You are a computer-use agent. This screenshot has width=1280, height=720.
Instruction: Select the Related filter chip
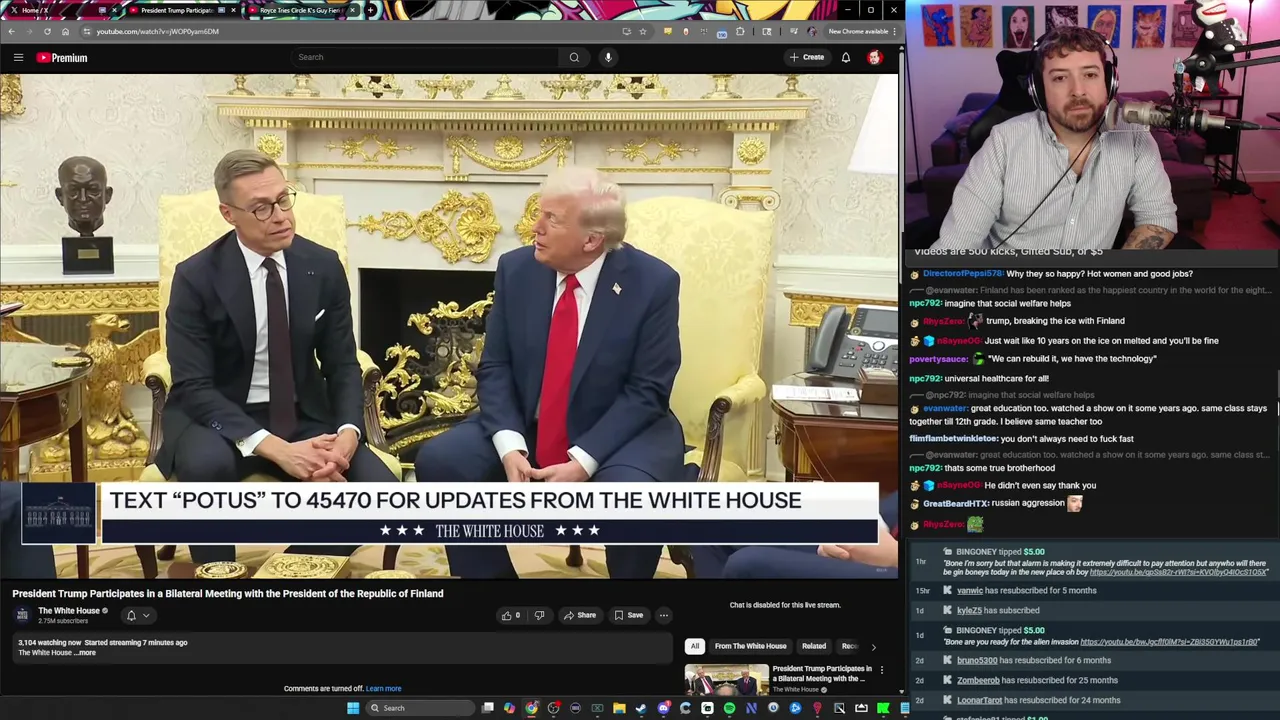(814, 646)
